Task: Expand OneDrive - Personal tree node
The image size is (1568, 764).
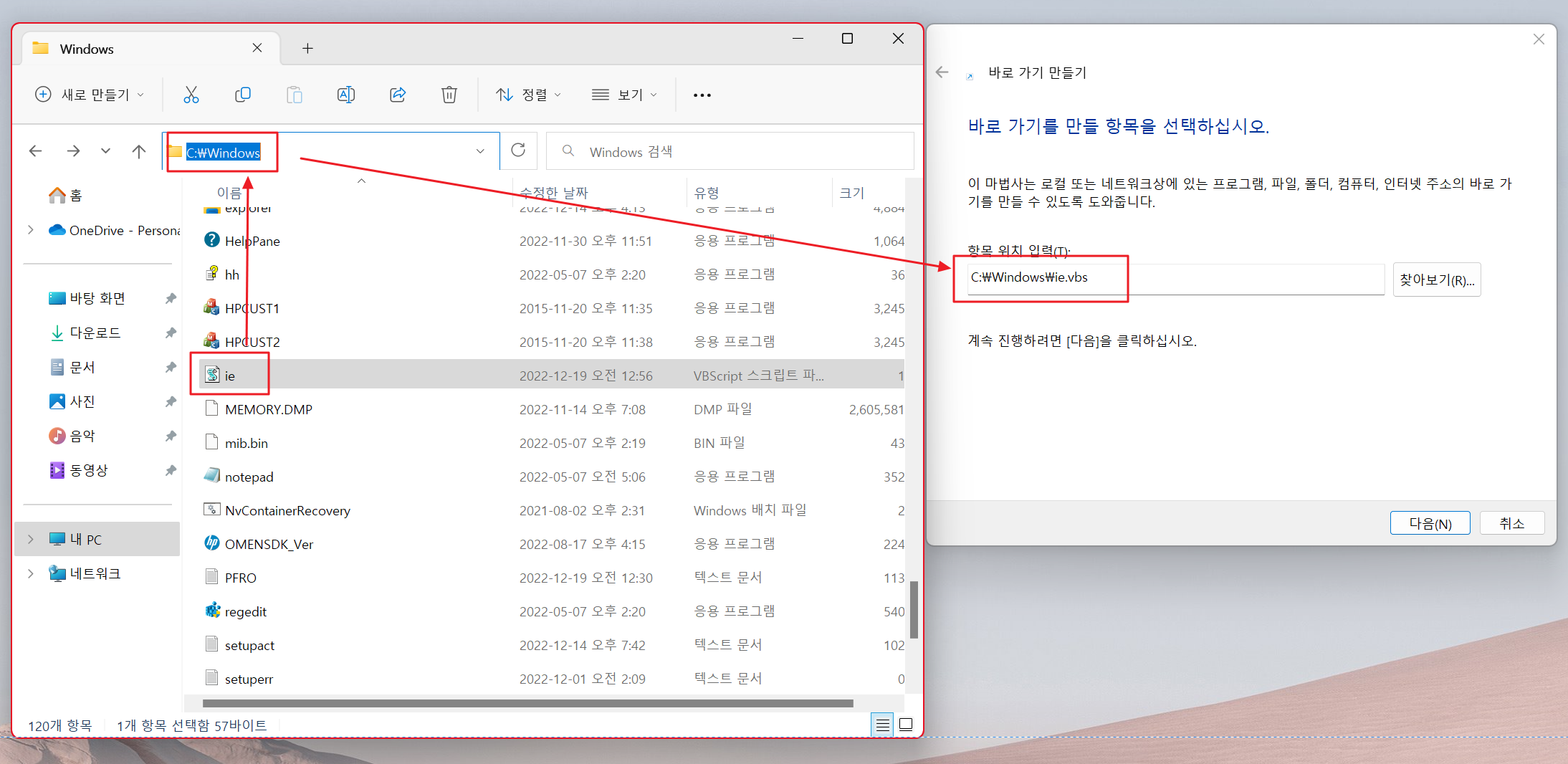Action: point(30,230)
